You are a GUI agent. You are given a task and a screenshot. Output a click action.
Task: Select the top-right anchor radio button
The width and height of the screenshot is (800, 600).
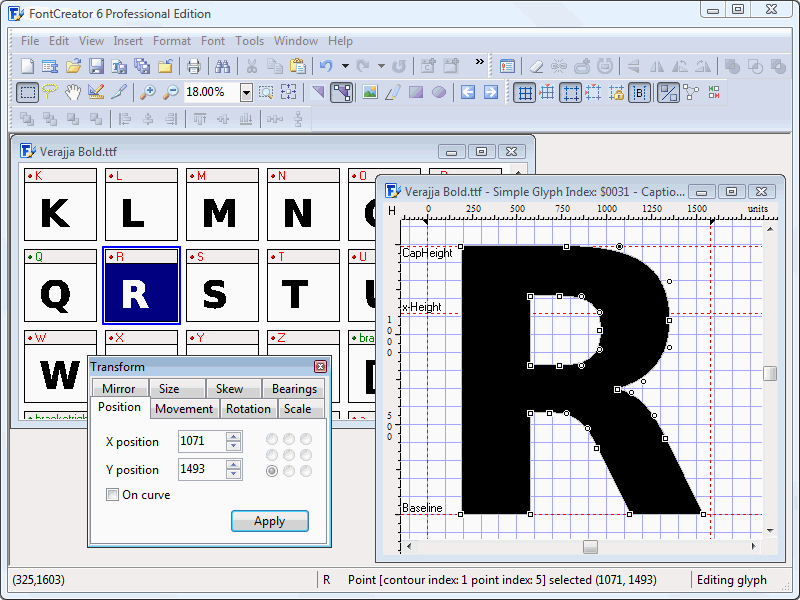306,439
